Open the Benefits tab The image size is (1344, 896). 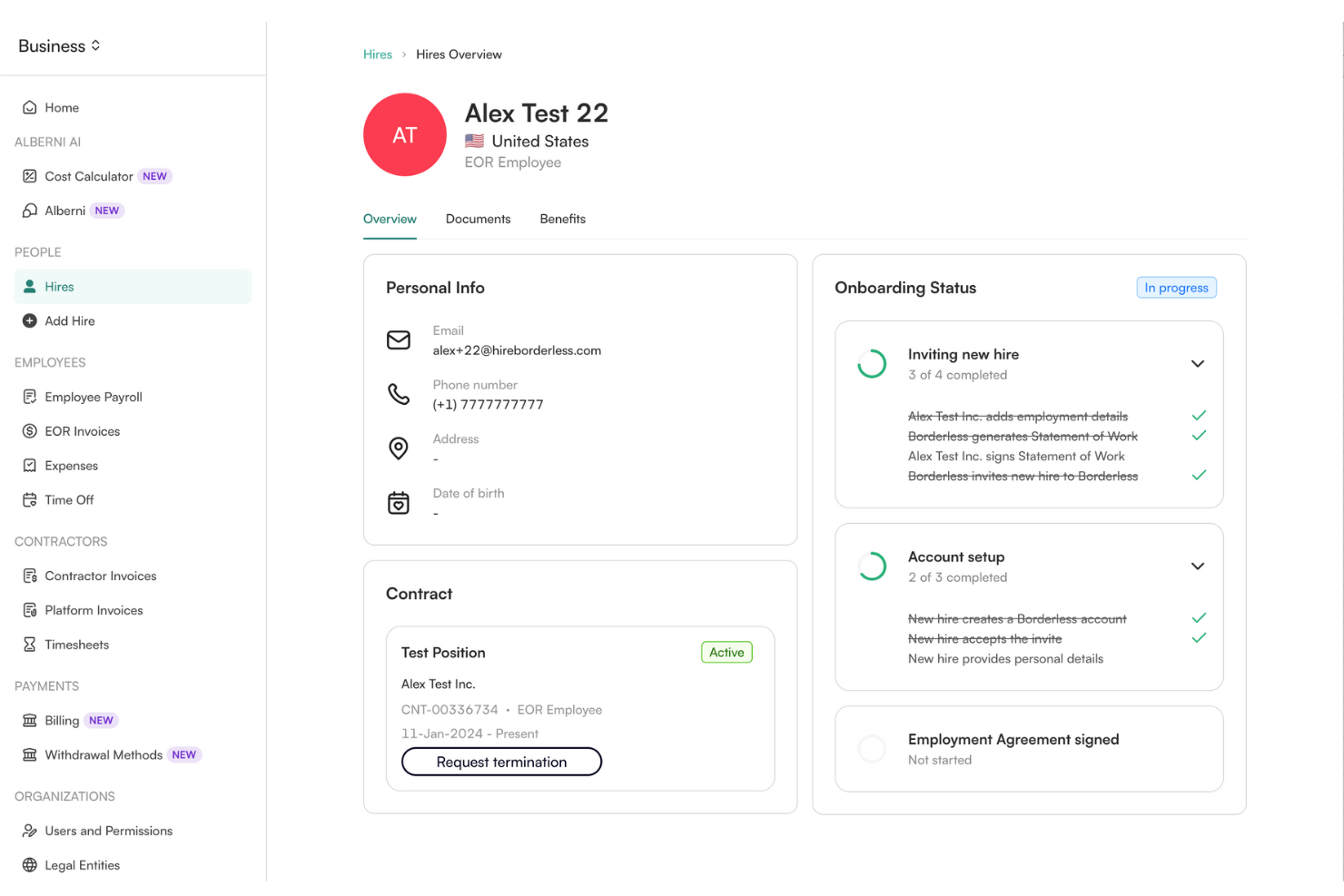pos(562,219)
